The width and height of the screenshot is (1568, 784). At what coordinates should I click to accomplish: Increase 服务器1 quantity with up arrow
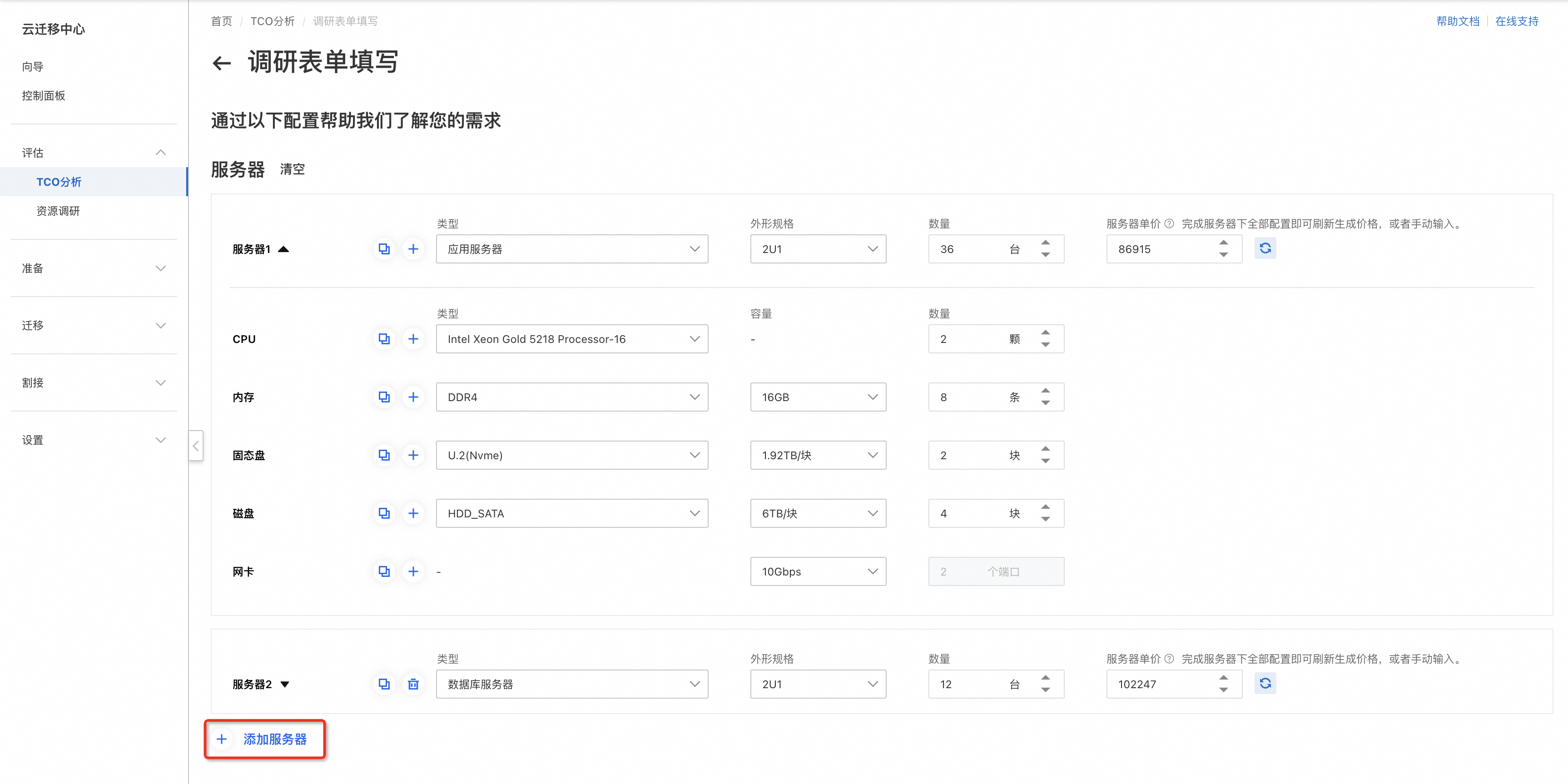1045,242
